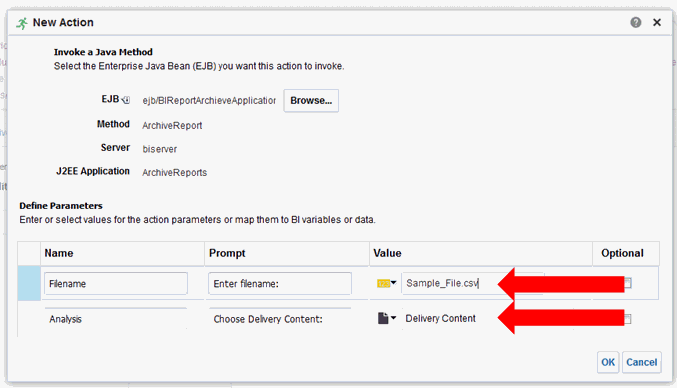Click the Browse... button
Image resolution: width=677 pixels, height=388 pixels.
click(x=311, y=101)
